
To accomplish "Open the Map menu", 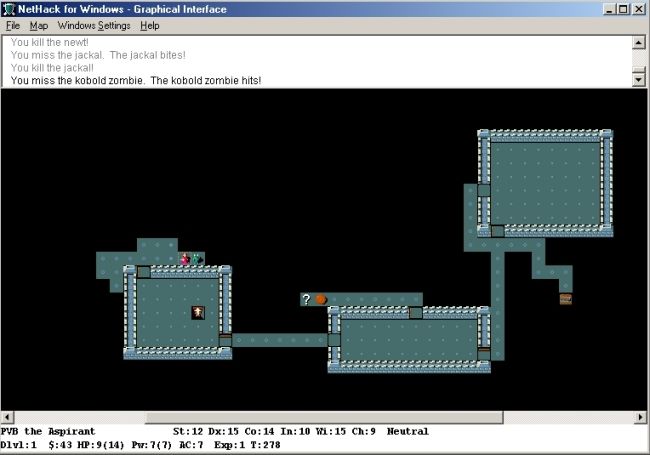I will click(x=39, y=26).
